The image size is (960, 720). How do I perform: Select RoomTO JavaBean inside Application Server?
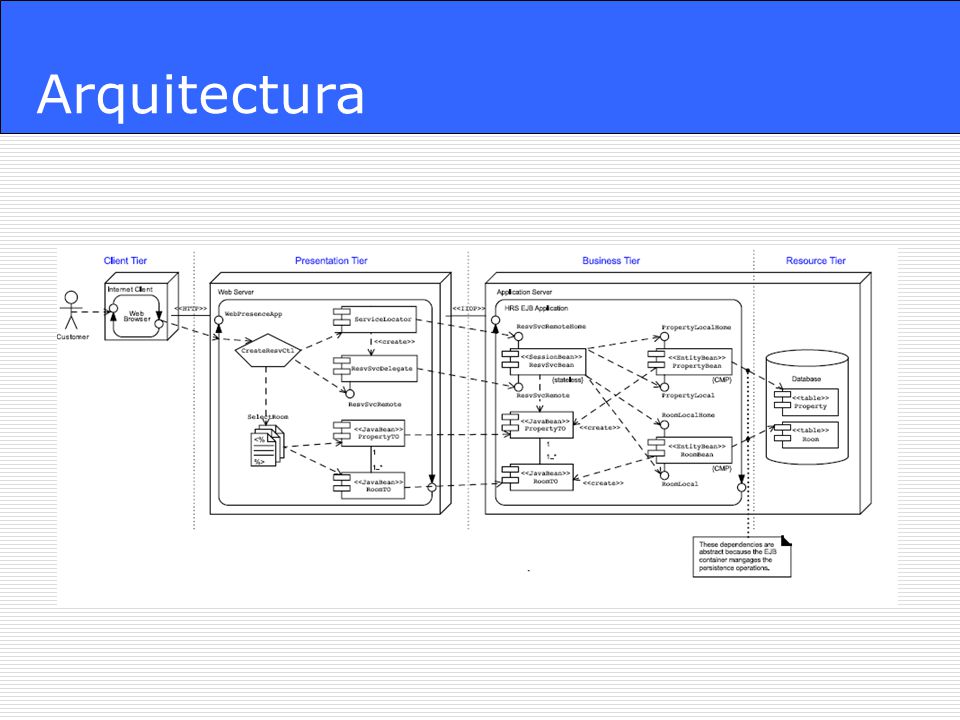click(538, 477)
